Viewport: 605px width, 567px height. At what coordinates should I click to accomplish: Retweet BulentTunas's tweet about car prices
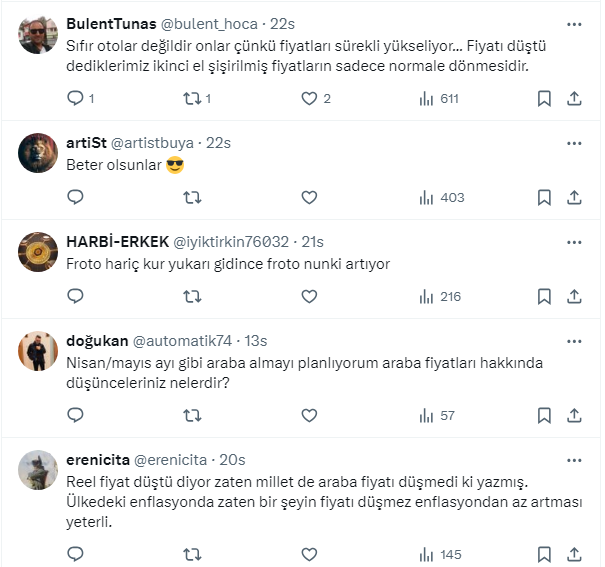tap(192, 98)
